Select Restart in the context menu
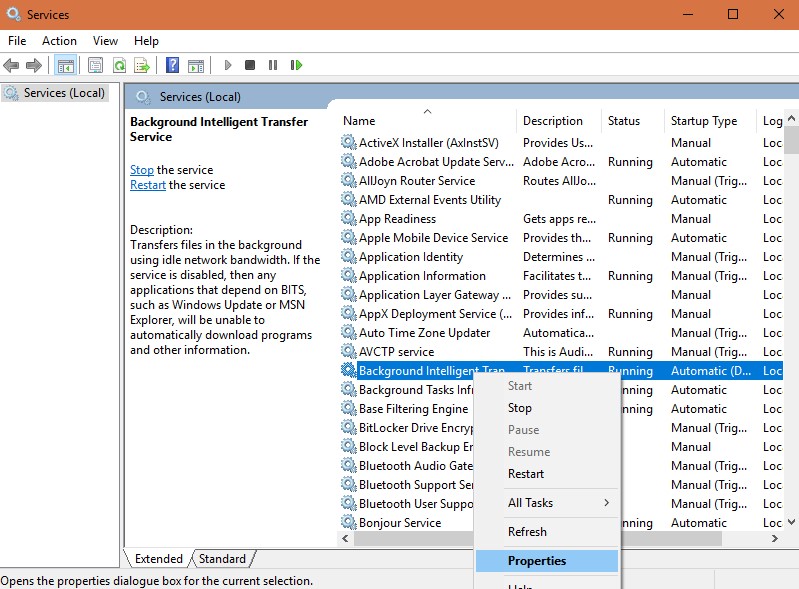The height and width of the screenshot is (589, 799). 526,474
